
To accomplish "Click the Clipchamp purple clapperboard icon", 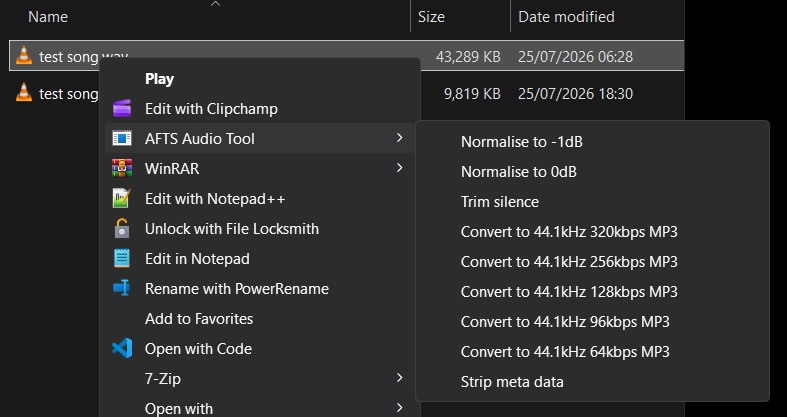I will tap(122, 108).
